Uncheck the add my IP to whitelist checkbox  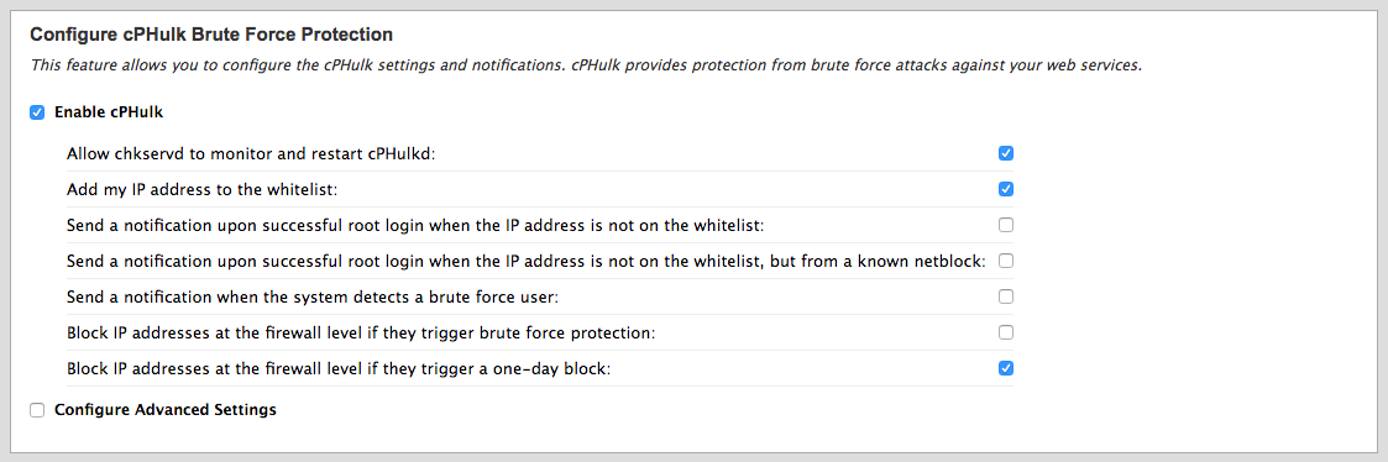(x=1006, y=189)
